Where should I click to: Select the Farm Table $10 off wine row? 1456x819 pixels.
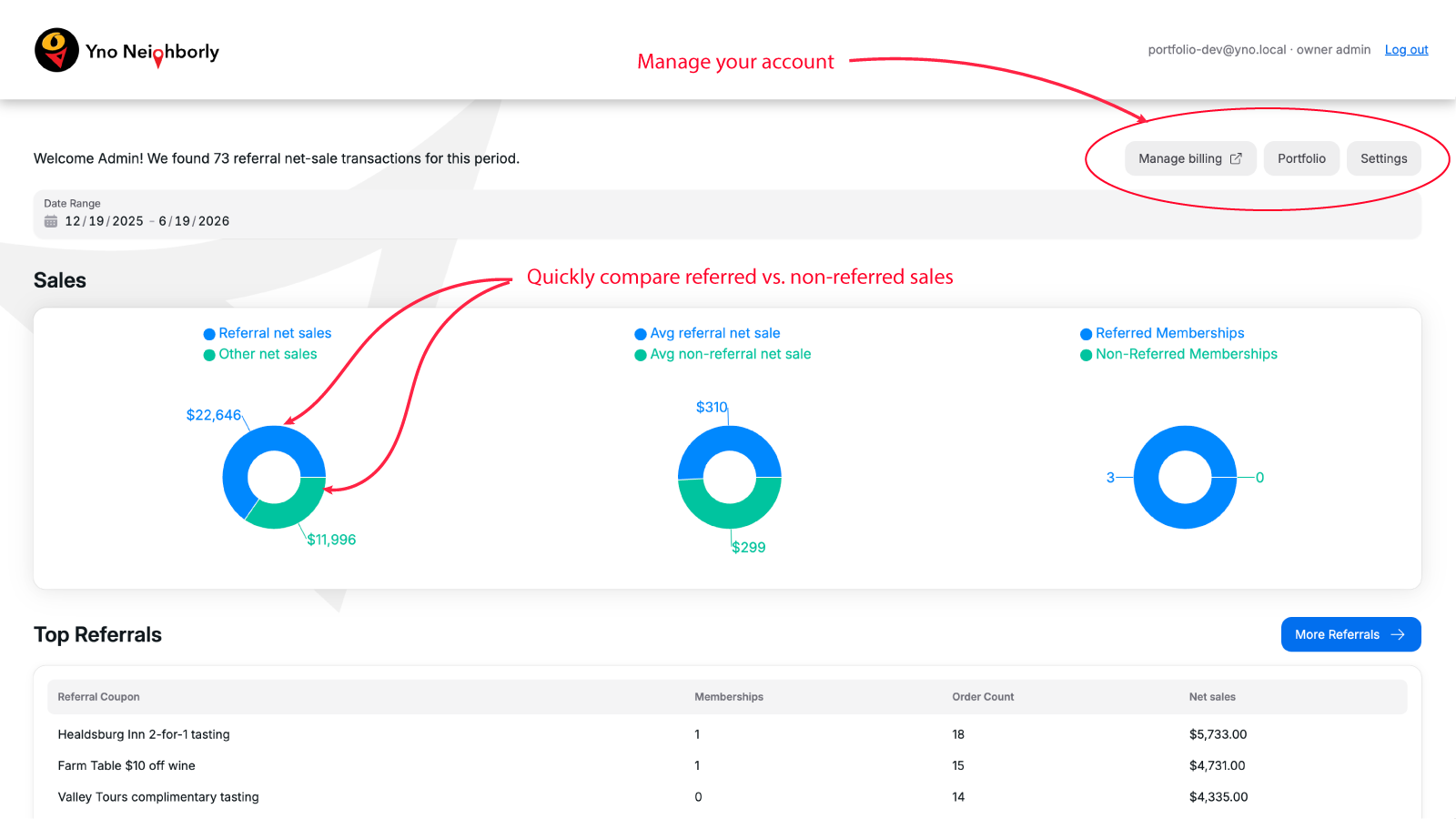727,765
